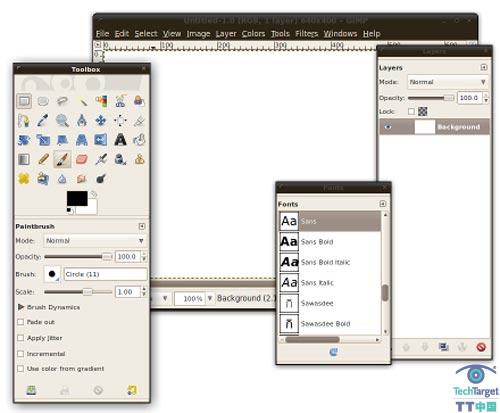Select the Crop tool
The width and height of the screenshot is (500, 413).
tap(139, 121)
